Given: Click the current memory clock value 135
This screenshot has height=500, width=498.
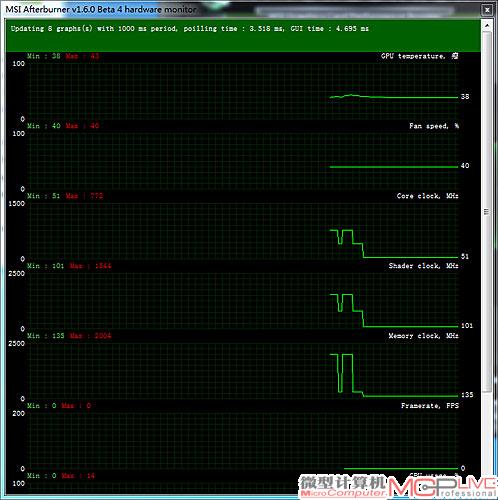Looking at the screenshot, I should pos(467,395).
